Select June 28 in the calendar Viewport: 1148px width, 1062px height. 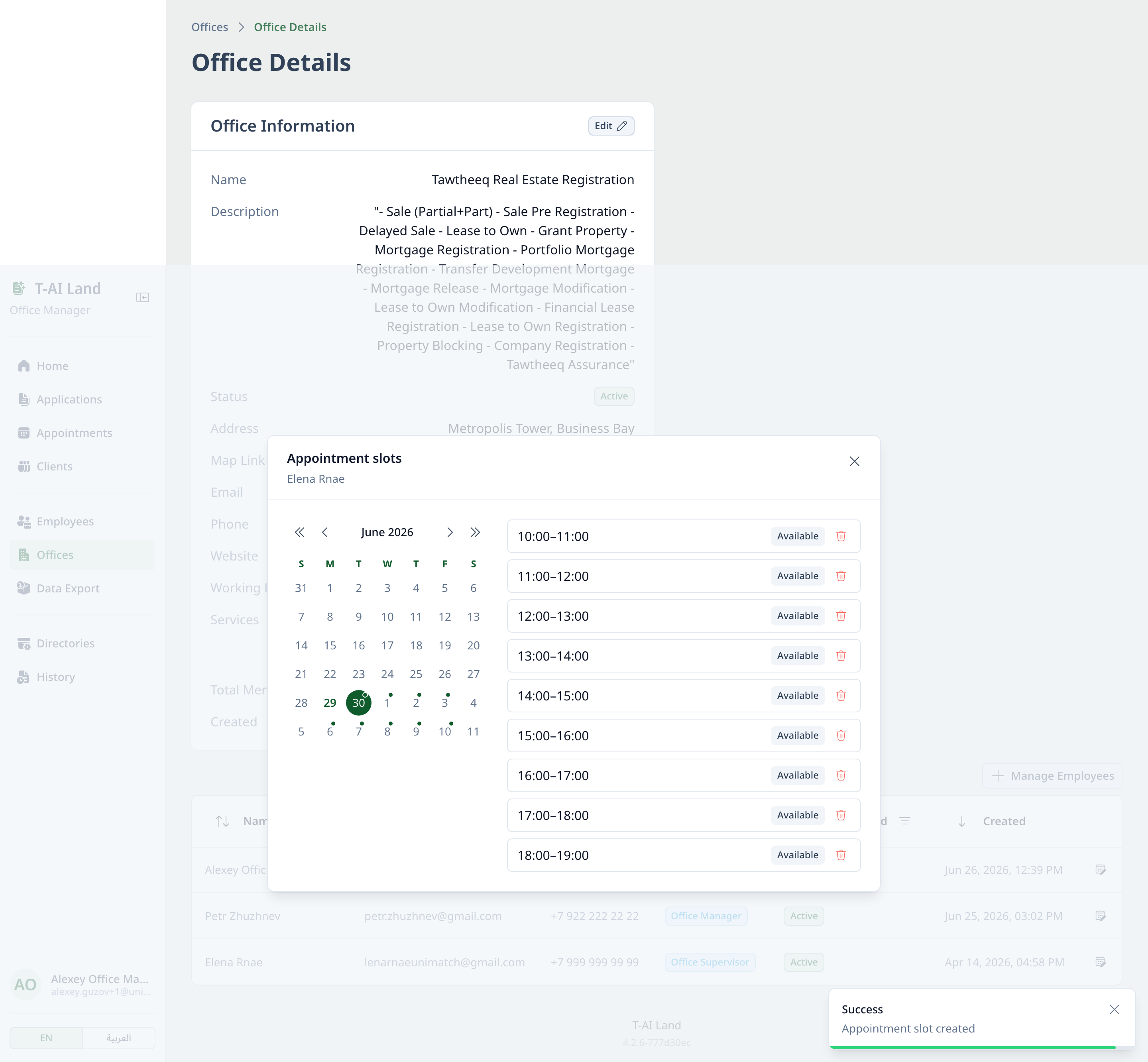pos(301,703)
